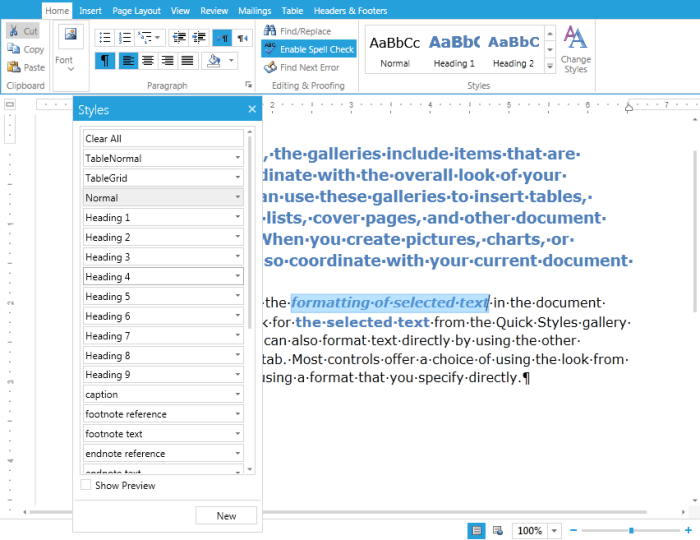The width and height of the screenshot is (700, 540).
Task: Switch to the View tab
Action: tap(180, 11)
